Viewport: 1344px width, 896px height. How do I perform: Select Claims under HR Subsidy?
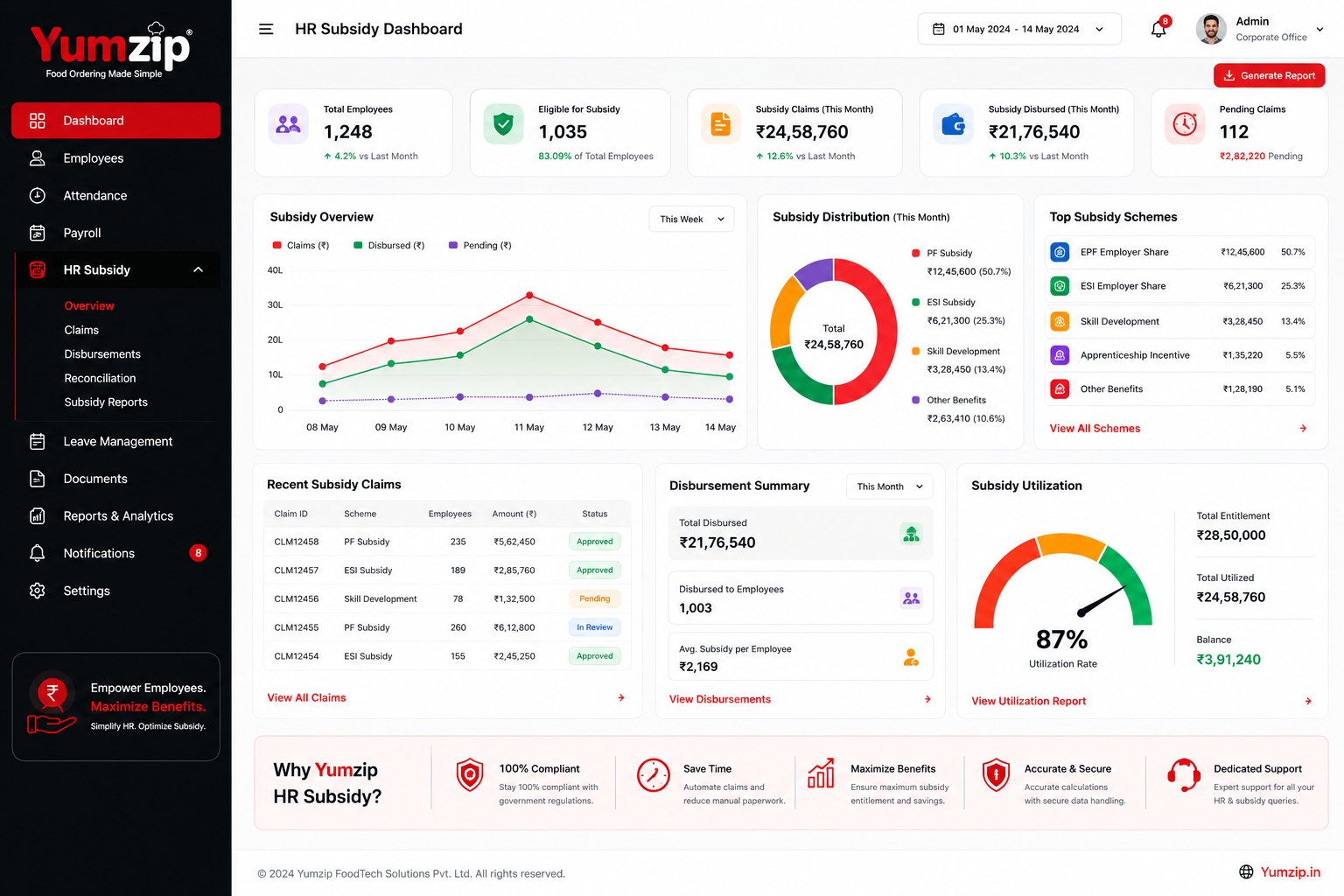coord(81,330)
